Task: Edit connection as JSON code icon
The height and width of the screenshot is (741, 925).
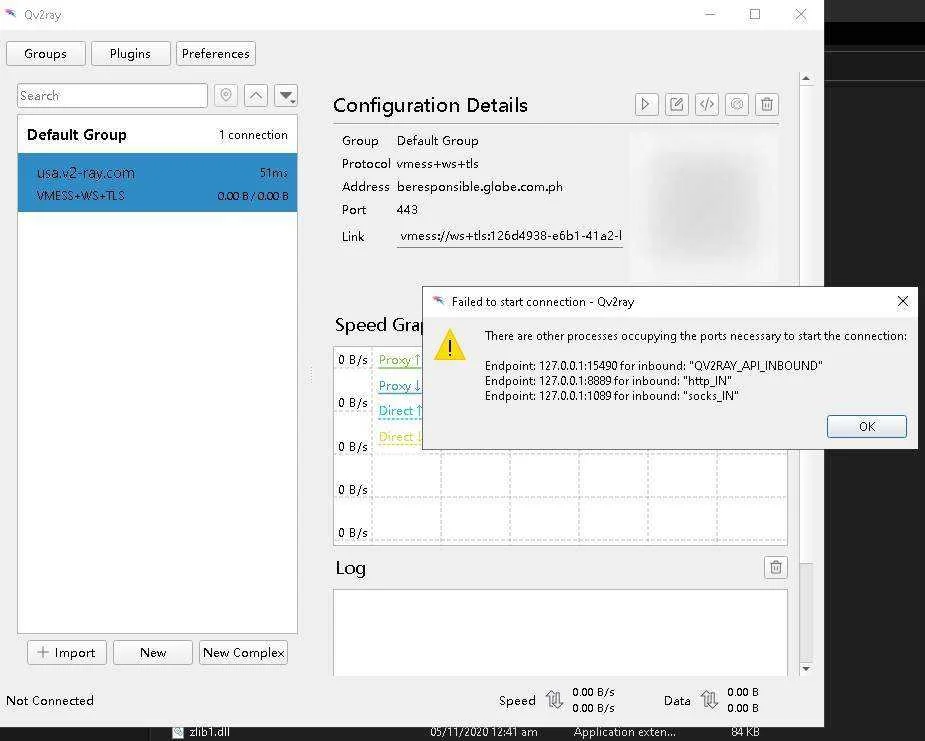Action: [707, 105]
